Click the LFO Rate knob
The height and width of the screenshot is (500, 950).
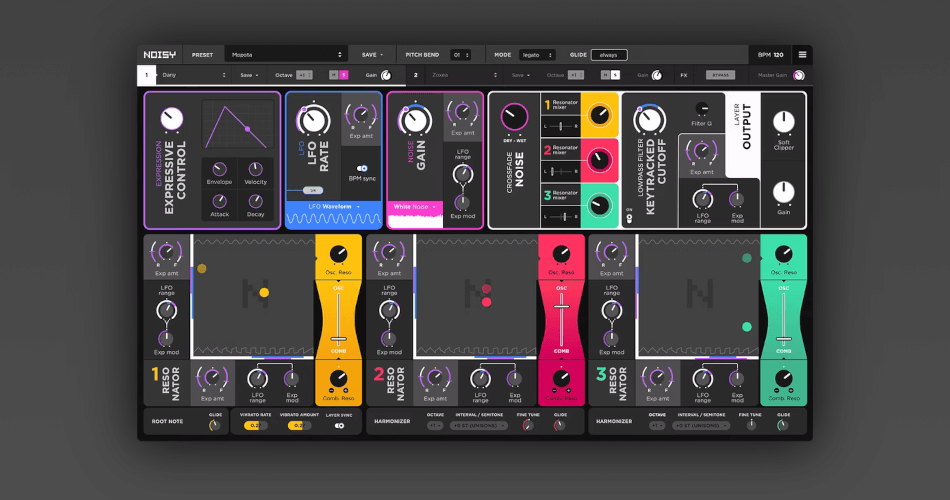(313, 121)
